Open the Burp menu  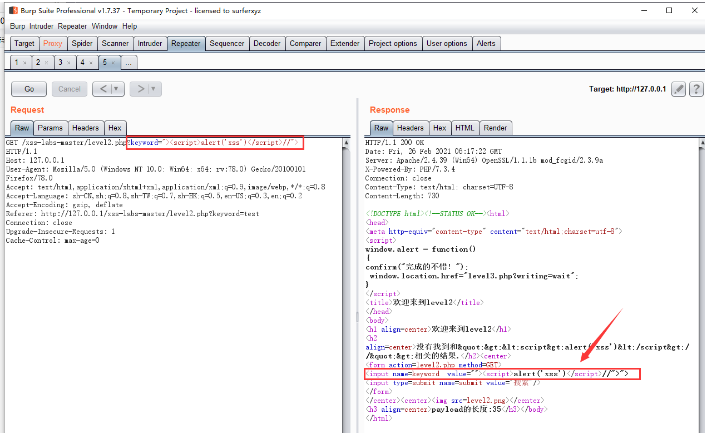pyautogui.click(x=18, y=26)
